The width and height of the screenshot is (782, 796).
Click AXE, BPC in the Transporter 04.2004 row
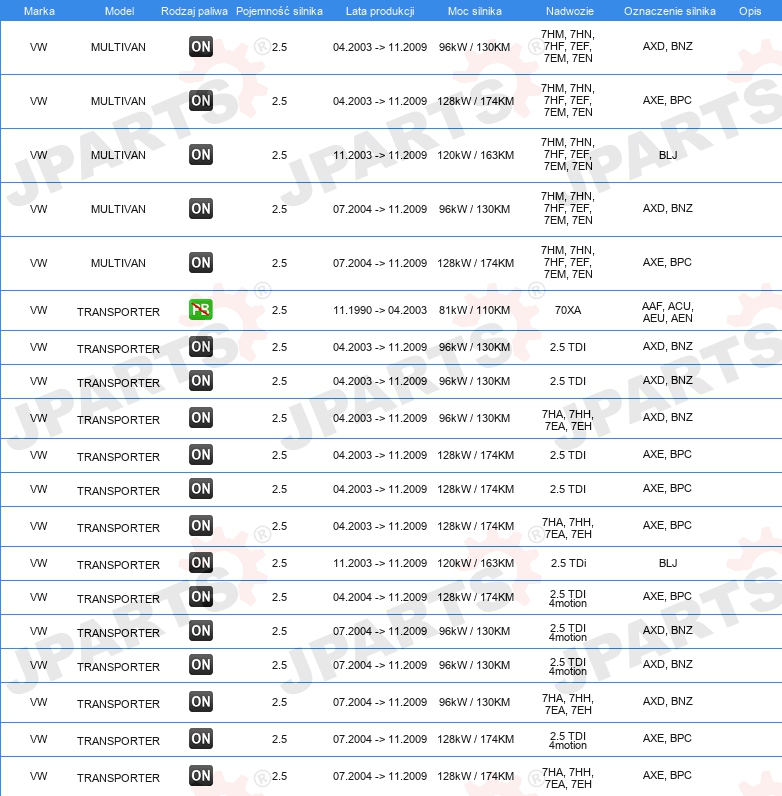coord(667,596)
